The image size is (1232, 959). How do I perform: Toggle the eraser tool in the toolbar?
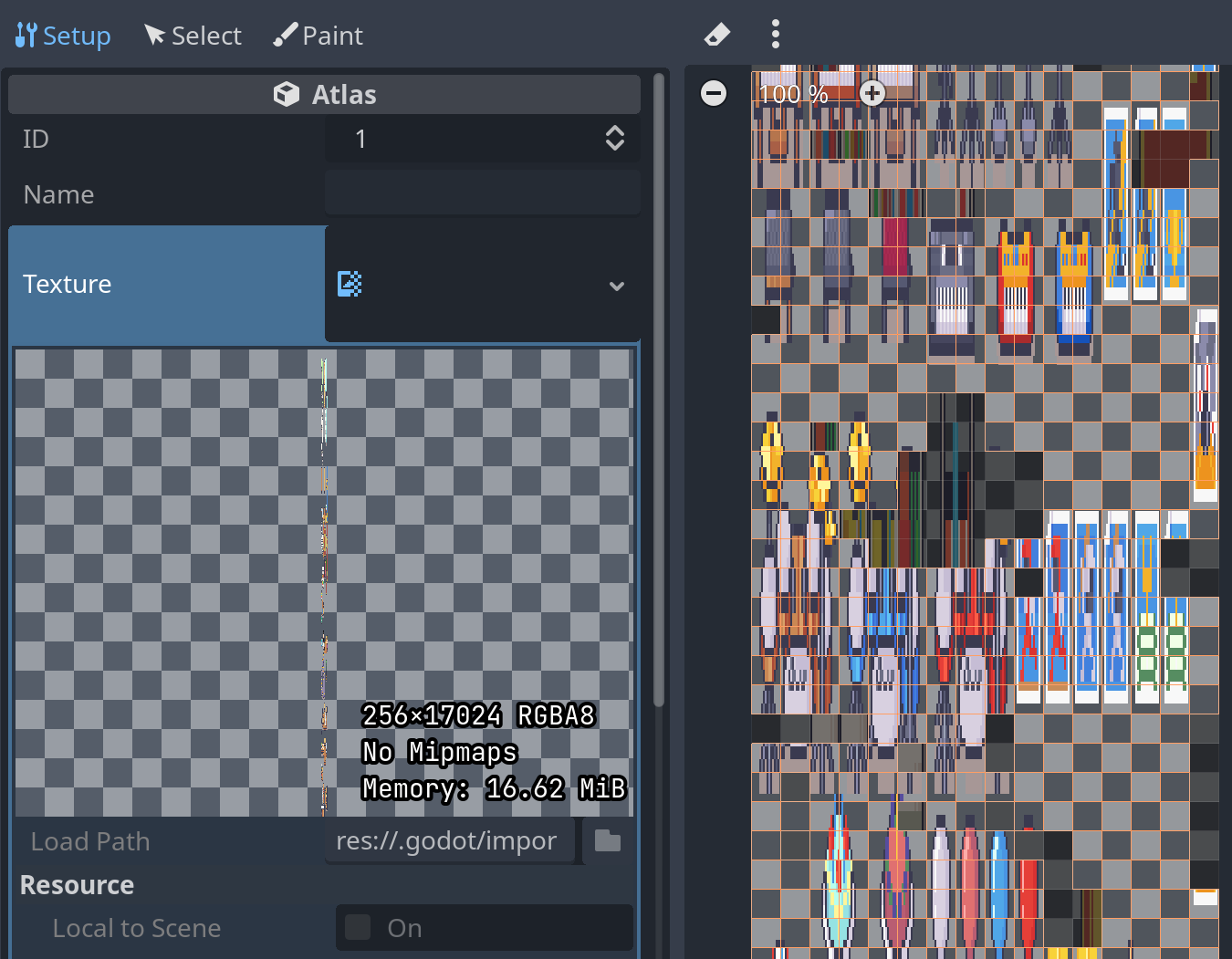(716, 34)
